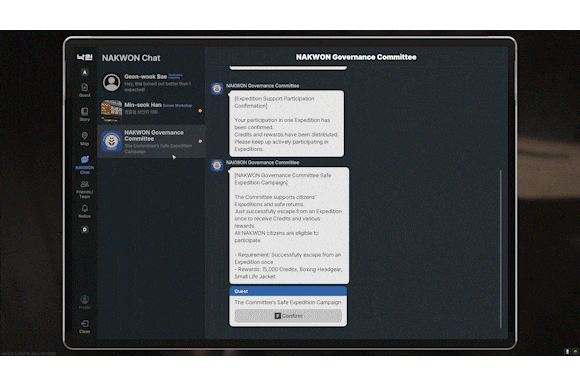580x387 pixels.
Task: Open the Geon-wook Bae conversation
Action: tap(151, 83)
